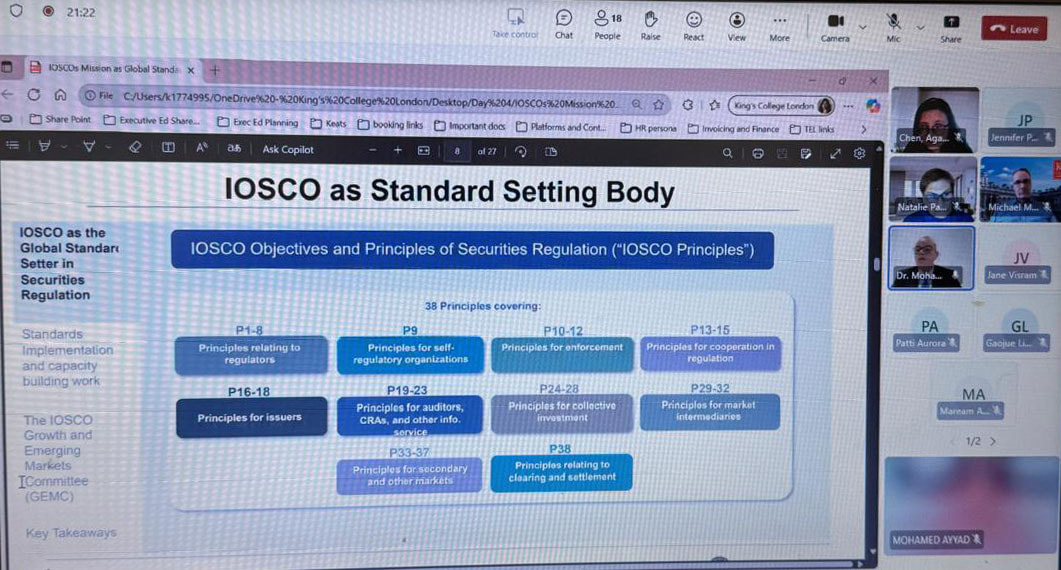Leave the meeting with Leave button
Screen dimensions: 1061x570
pos(1014,29)
